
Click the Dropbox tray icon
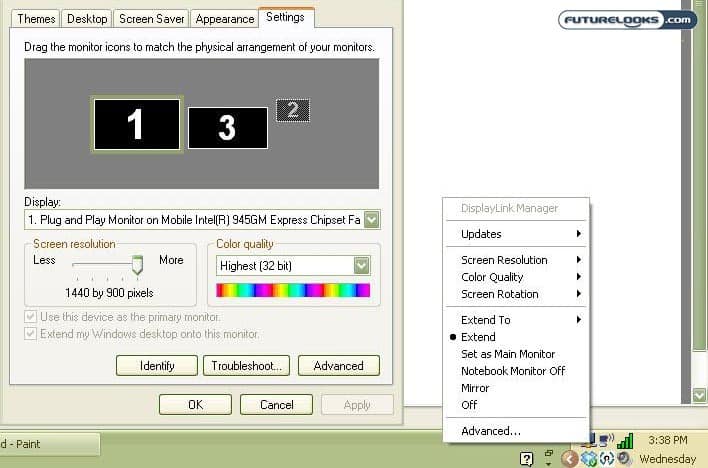click(589, 458)
